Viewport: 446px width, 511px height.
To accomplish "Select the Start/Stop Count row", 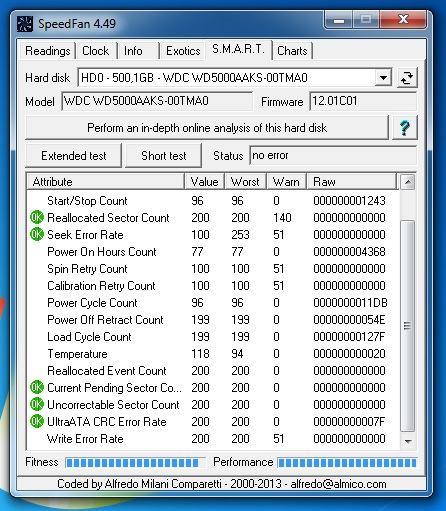I will (212, 201).
